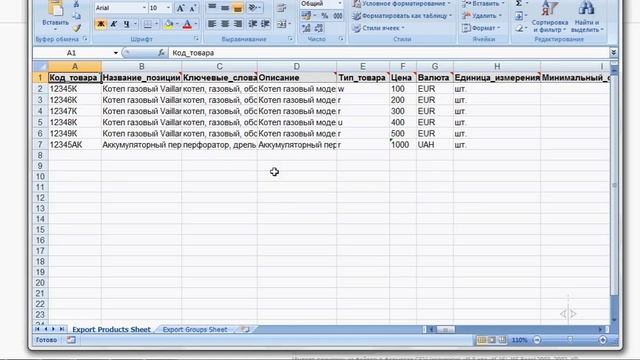Click the 'Формат' cells button

point(481,28)
